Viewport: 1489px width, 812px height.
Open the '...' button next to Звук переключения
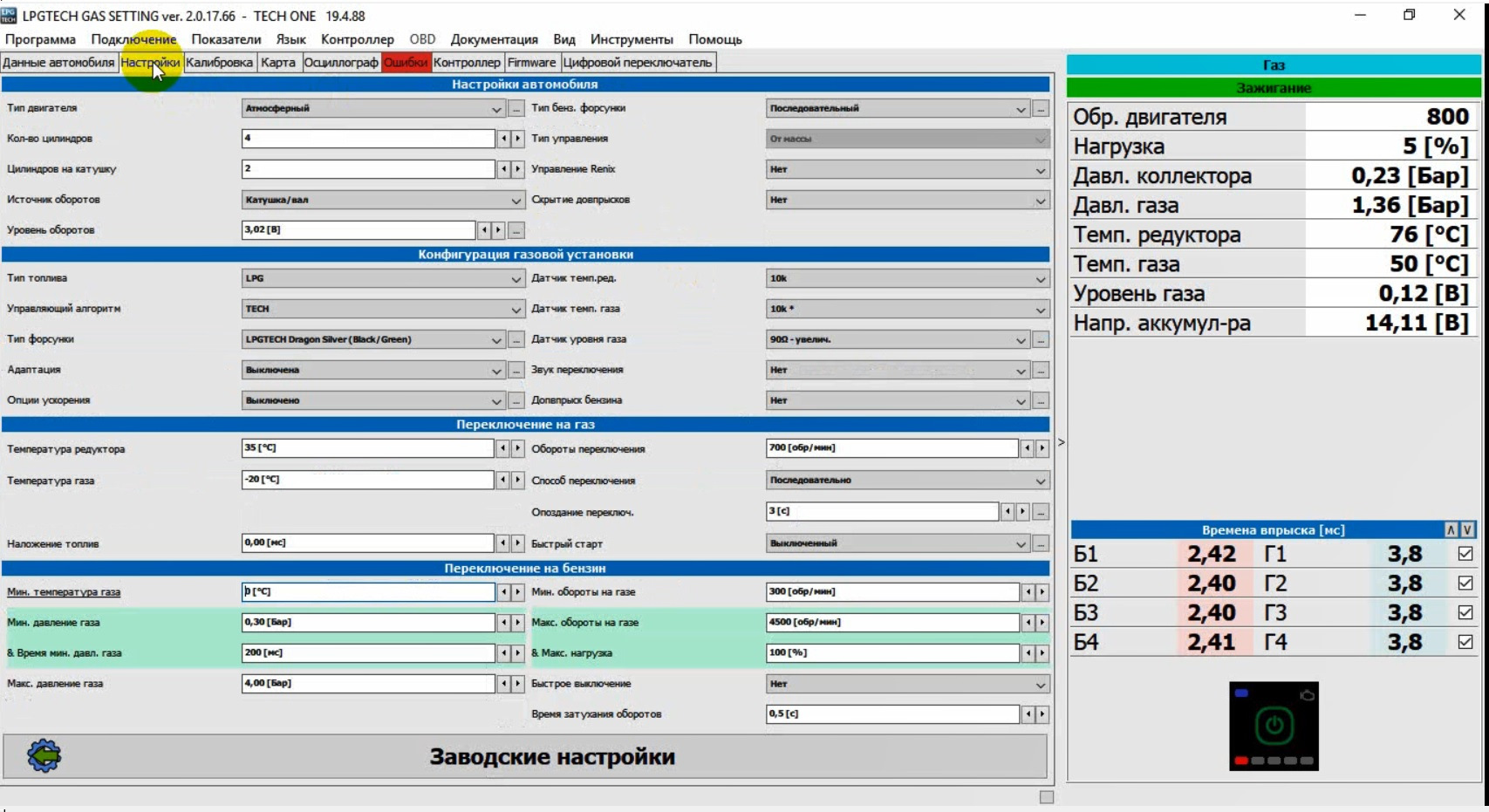tap(1041, 371)
